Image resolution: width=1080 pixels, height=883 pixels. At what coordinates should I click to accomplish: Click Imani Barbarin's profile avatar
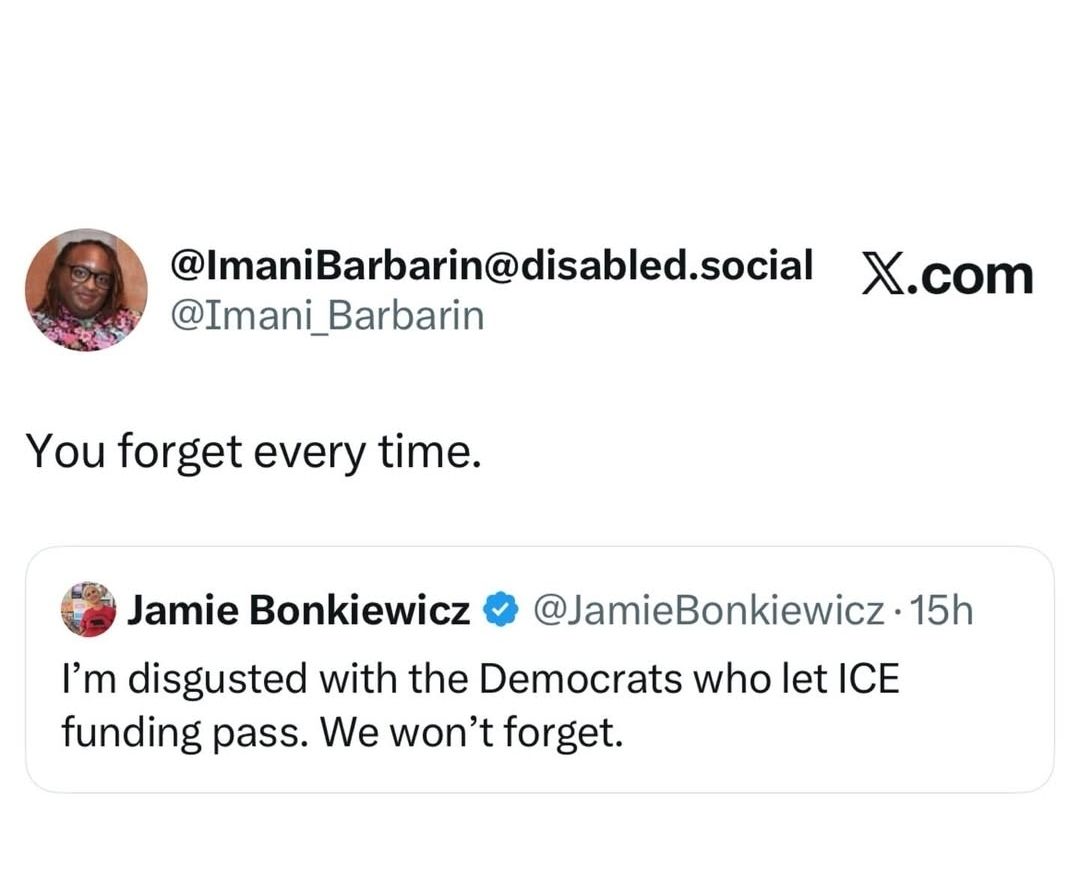[86, 290]
